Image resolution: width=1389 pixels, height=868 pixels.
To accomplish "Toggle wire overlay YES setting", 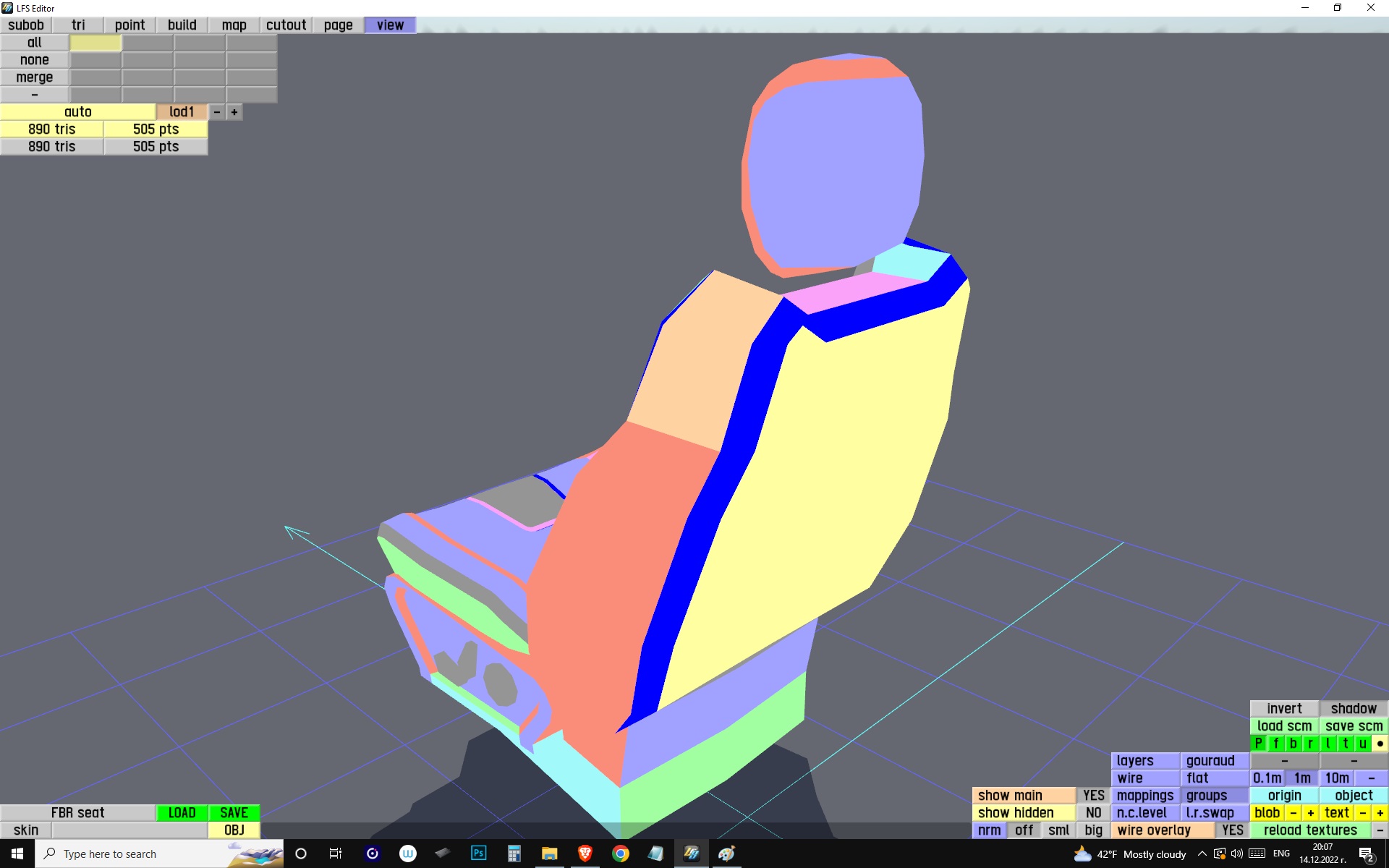I will [1232, 830].
